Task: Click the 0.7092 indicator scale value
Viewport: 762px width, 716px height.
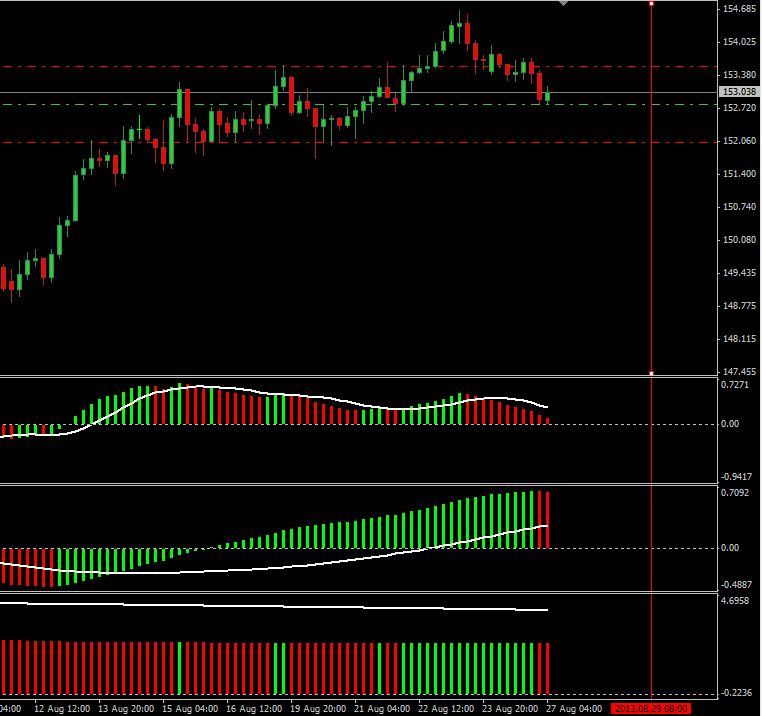Action: 735,493
